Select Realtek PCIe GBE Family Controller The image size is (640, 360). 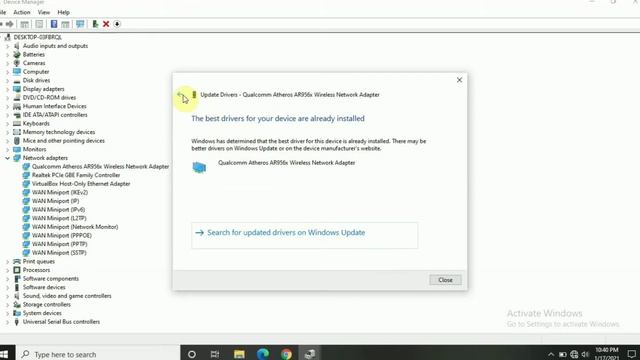[76, 175]
